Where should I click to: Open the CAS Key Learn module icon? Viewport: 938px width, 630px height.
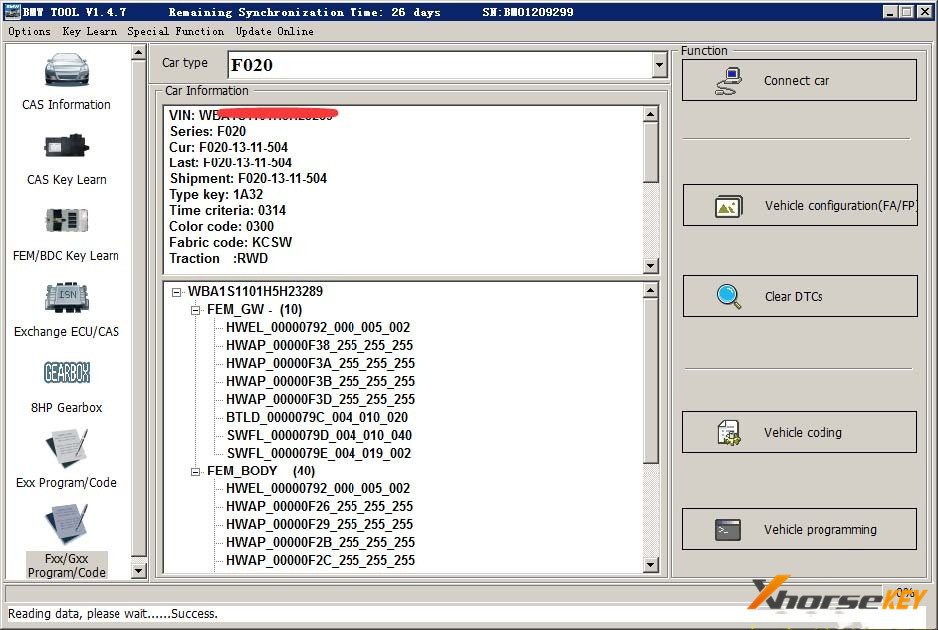coord(66,146)
